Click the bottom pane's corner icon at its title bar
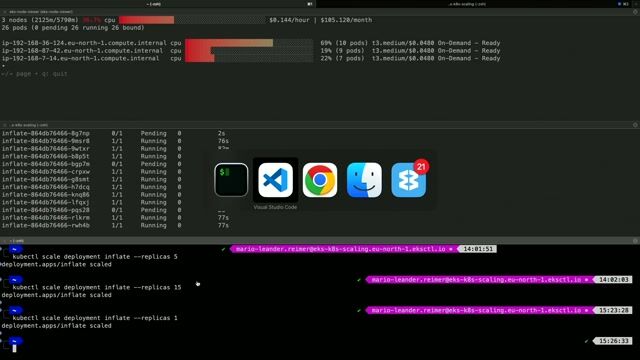Viewport: 640px width, 360px height. click(x=635, y=241)
